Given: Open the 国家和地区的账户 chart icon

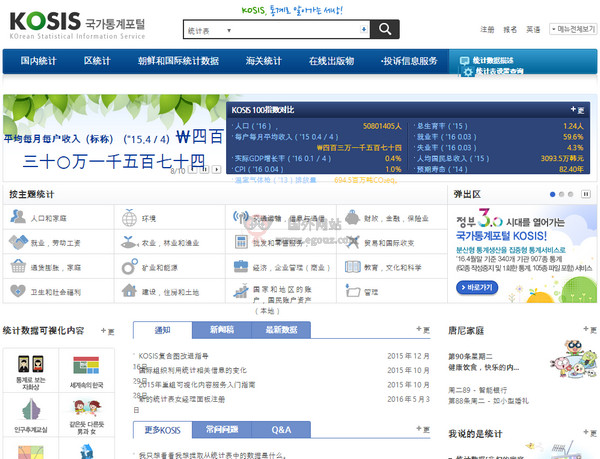Looking at the screenshot, I should pyautogui.click(x=241, y=291).
